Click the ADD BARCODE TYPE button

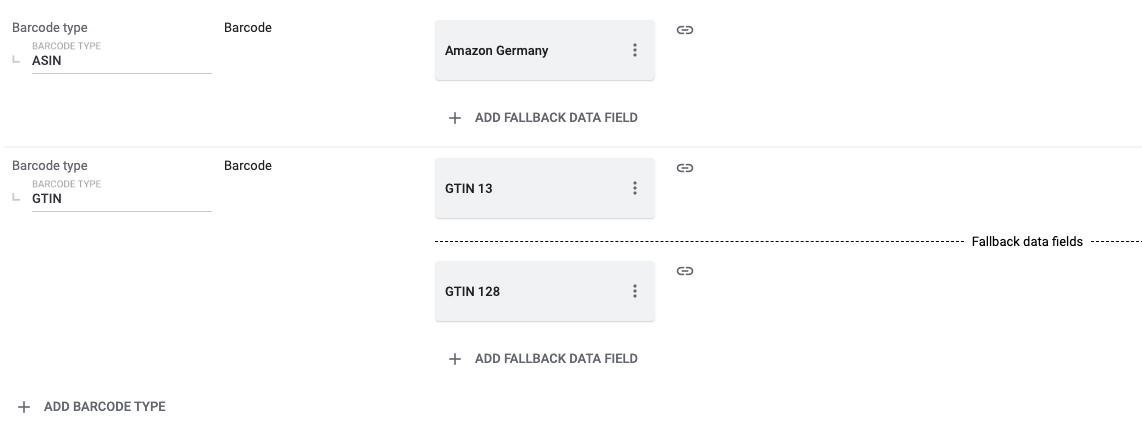click(92, 407)
